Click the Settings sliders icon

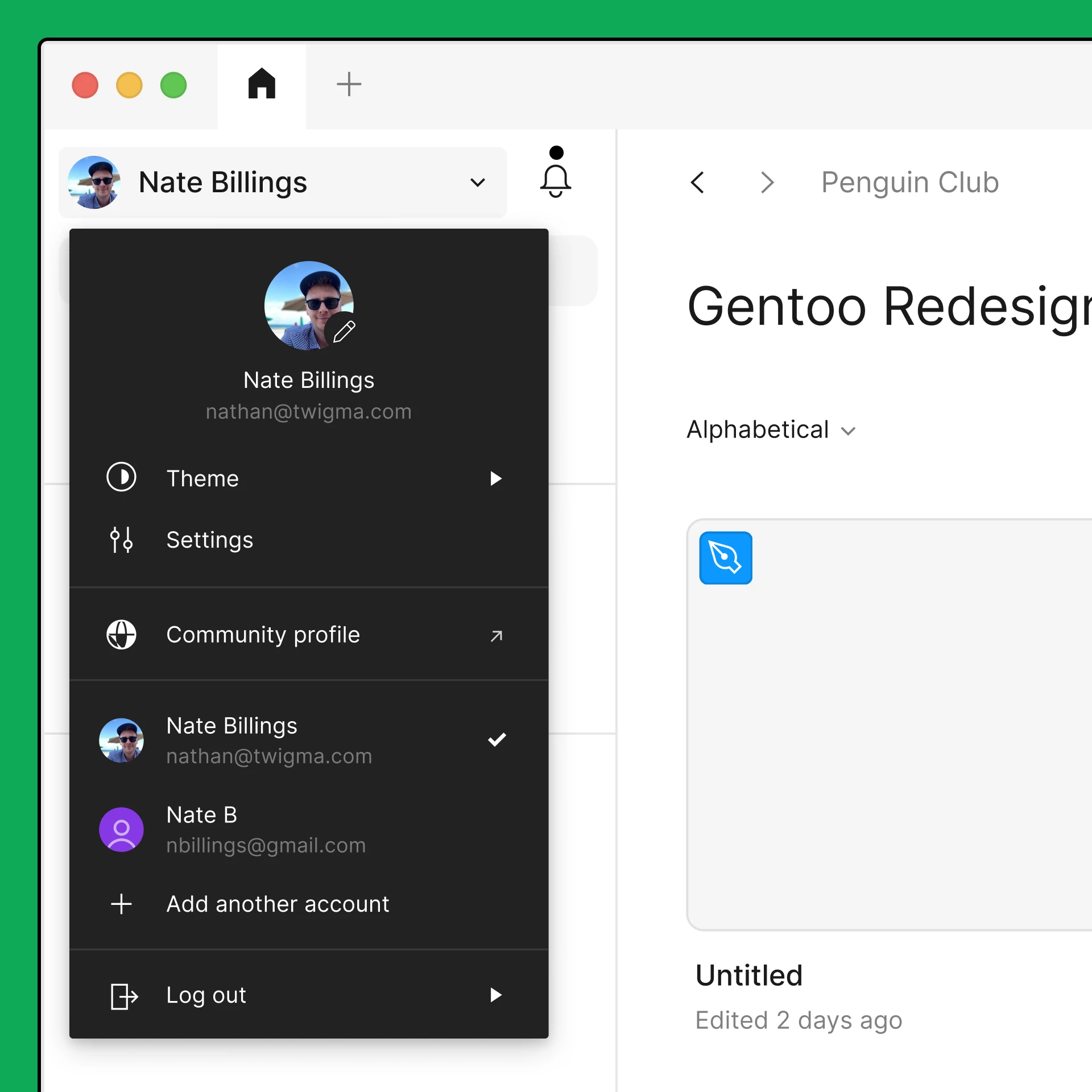coord(121,539)
